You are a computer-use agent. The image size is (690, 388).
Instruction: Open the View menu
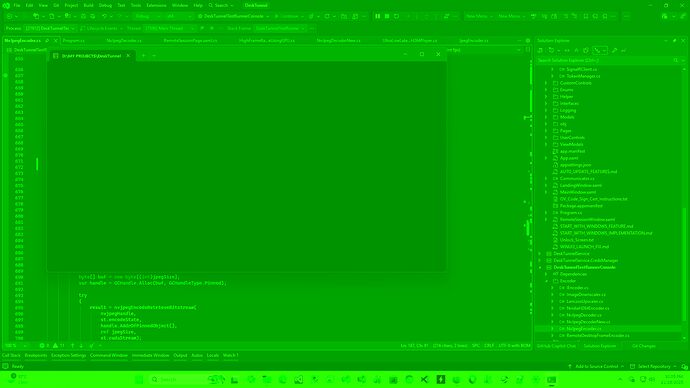(43, 5)
